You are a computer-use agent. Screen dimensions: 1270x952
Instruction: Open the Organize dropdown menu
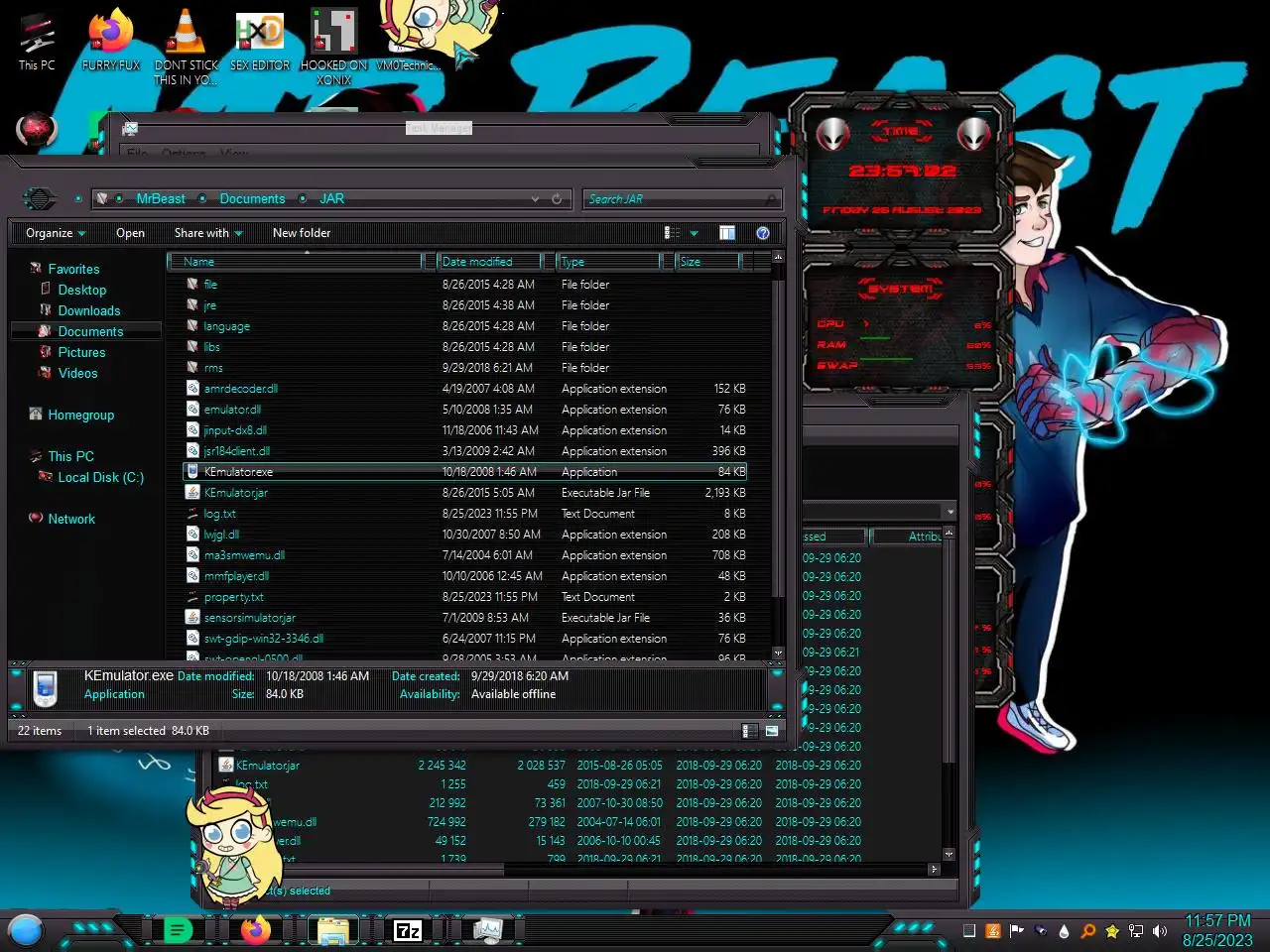pyautogui.click(x=56, y=233)
